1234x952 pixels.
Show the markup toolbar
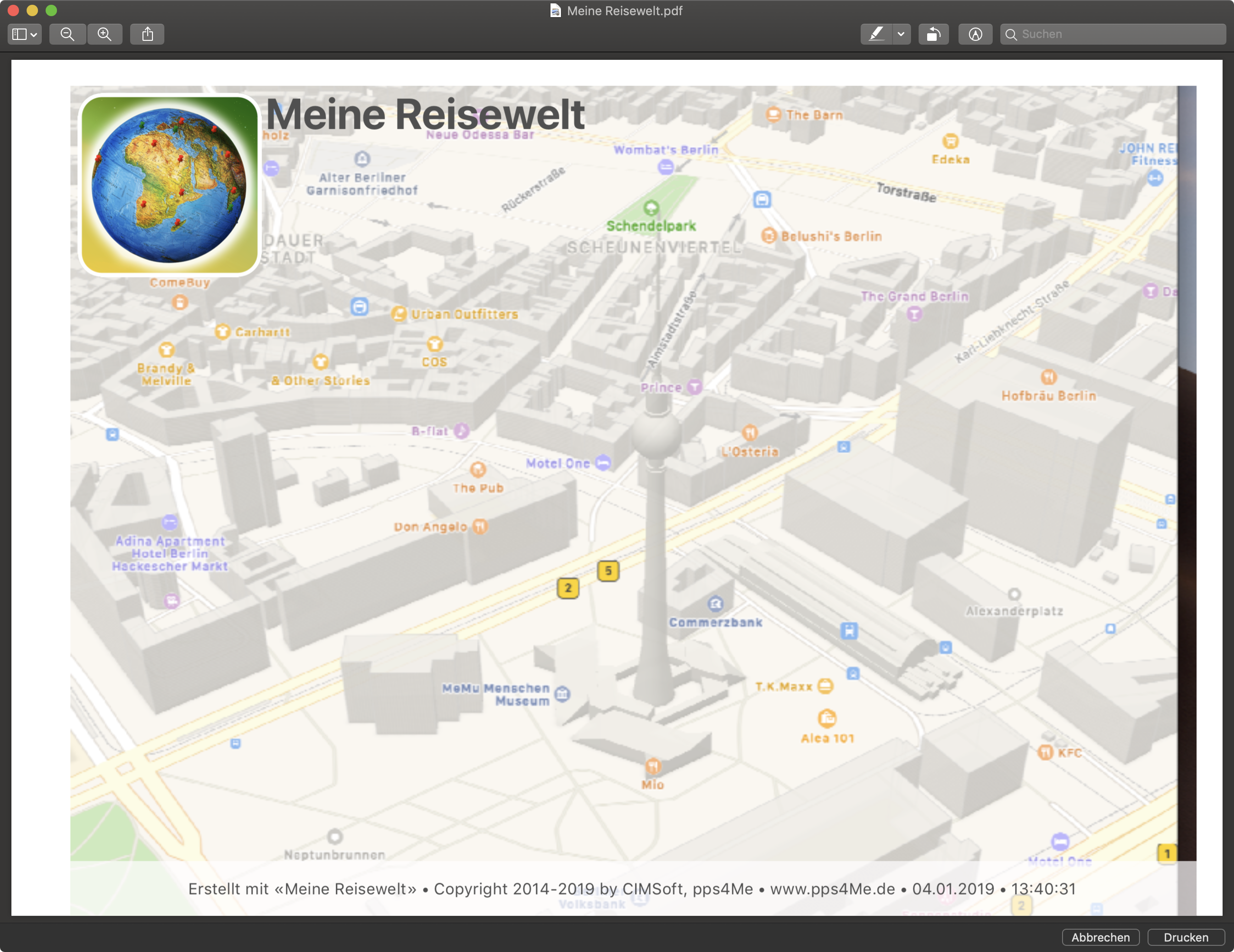point(975,34)
